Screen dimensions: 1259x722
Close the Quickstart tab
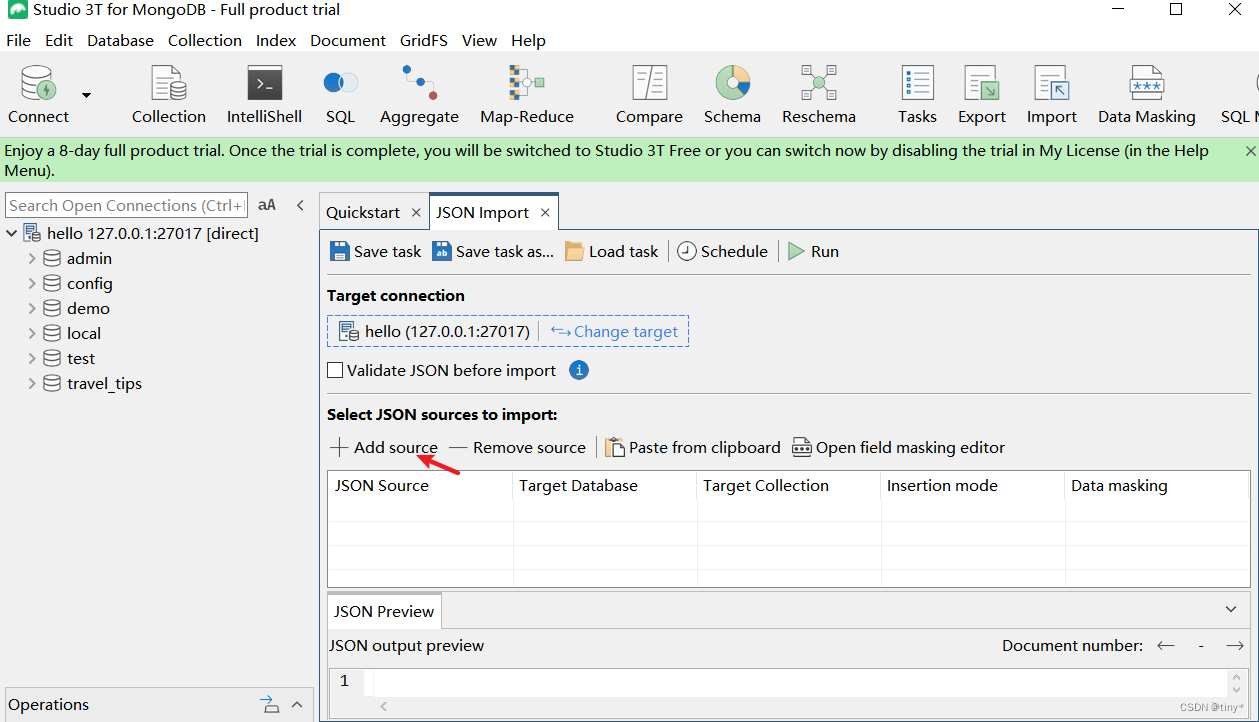[416, 213]
